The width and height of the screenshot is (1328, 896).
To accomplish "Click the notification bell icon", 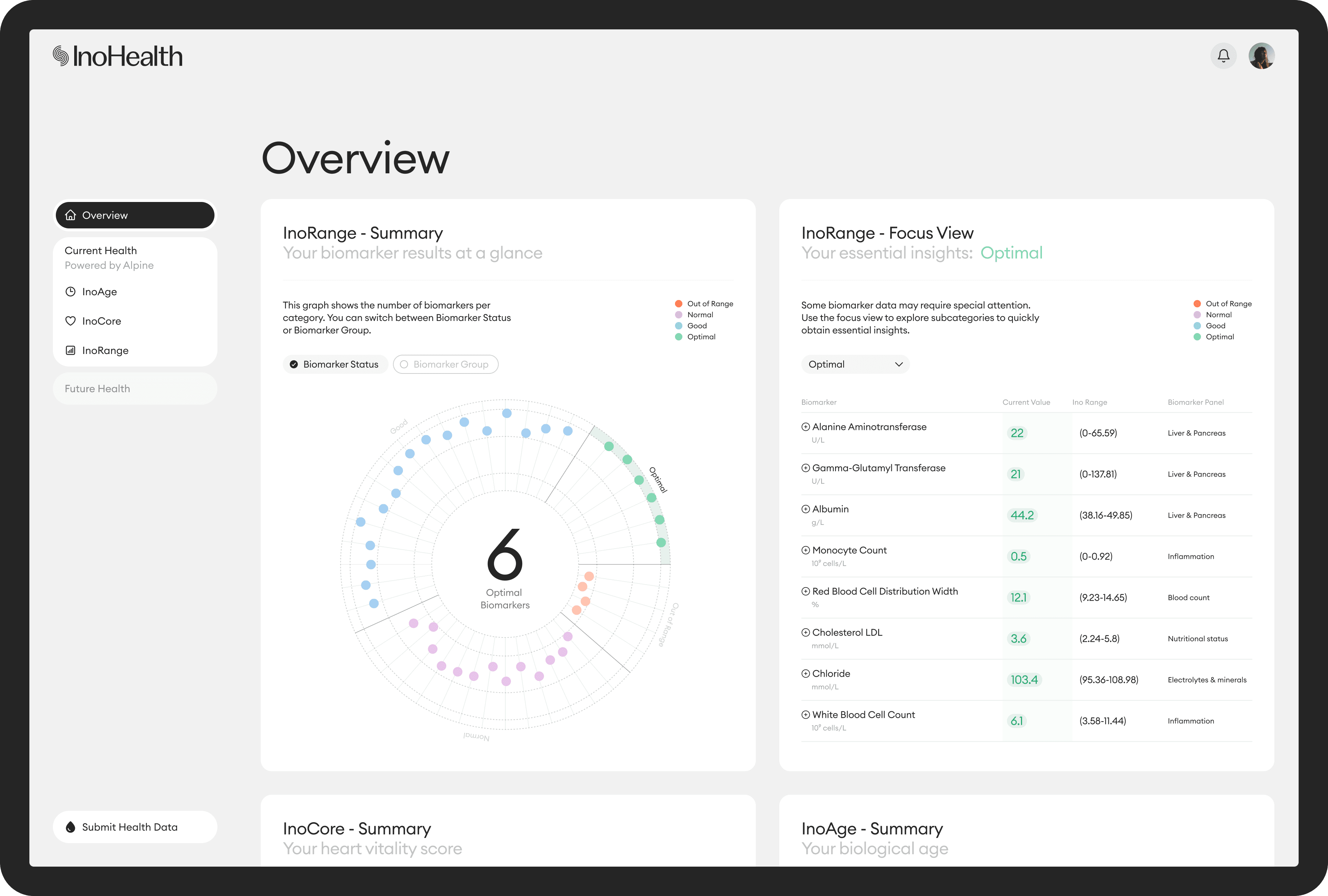I will (1223, 55).
